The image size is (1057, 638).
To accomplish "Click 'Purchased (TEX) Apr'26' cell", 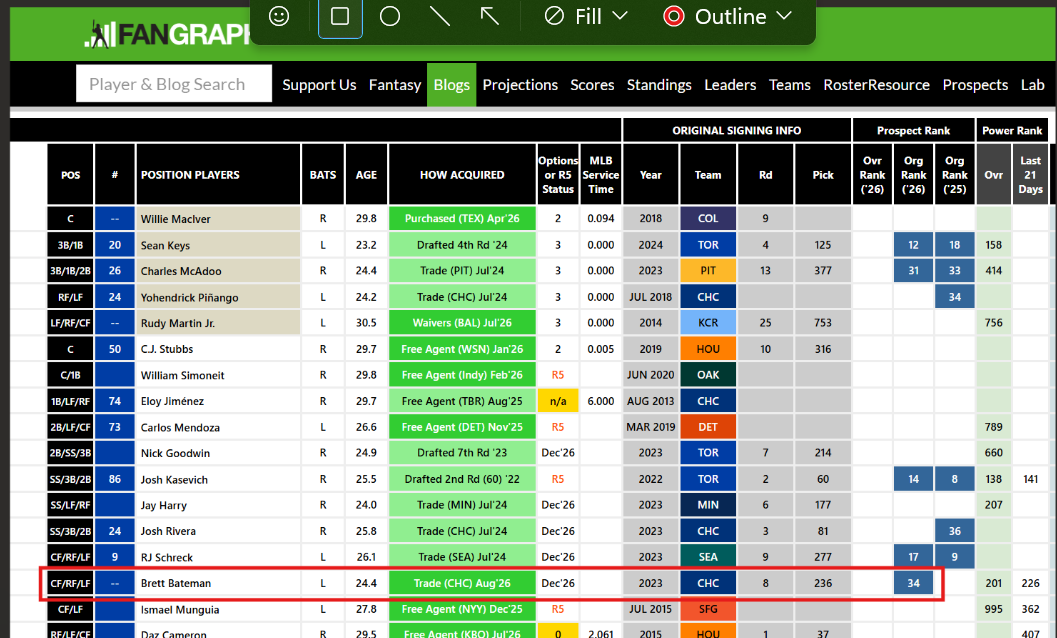I will [462, 219].
